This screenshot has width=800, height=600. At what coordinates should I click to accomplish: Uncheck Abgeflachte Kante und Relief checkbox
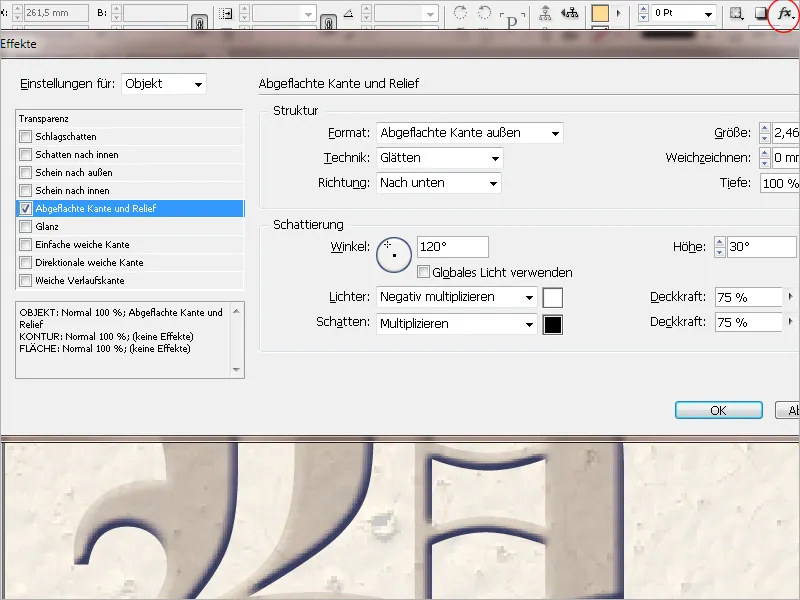[26, 209]
